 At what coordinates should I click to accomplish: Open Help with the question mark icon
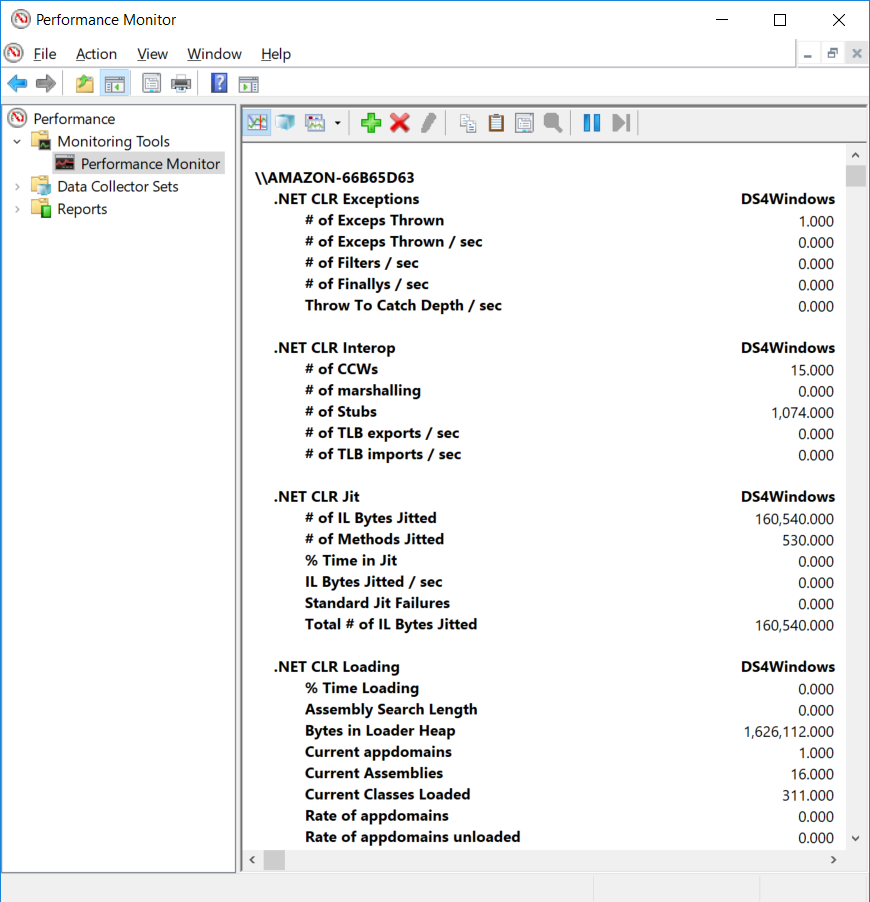218,83
